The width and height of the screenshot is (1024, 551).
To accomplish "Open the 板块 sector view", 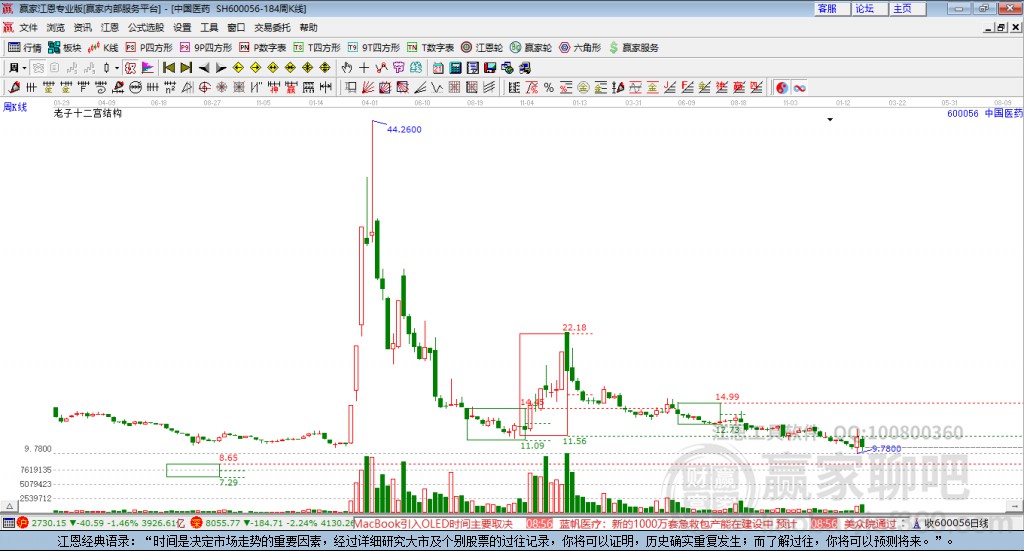I will 64,48.
